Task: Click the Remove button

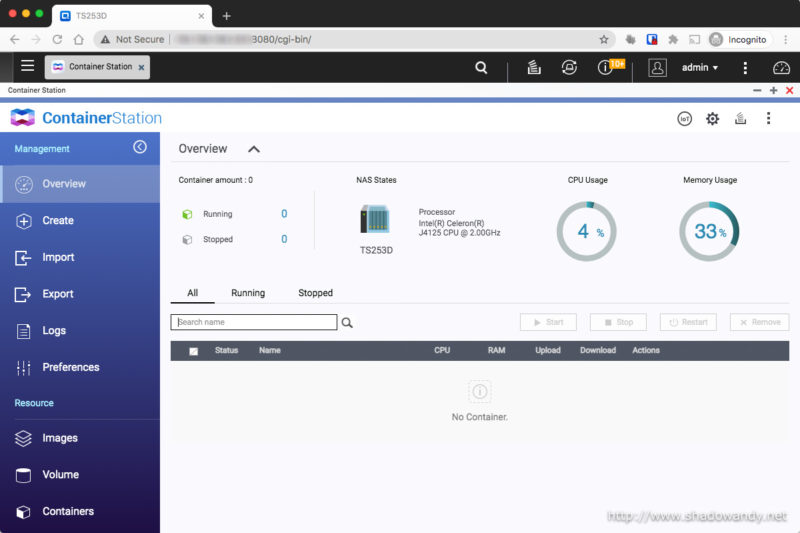Action: click(x=759, y=322)
